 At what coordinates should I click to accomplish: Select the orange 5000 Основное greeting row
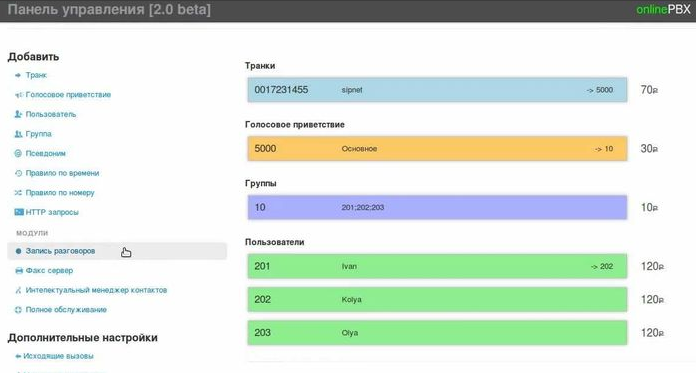coord(437,149)
